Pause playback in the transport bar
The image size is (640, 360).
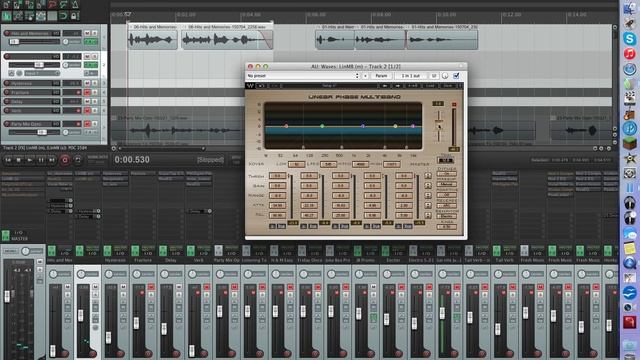point(41,160)
